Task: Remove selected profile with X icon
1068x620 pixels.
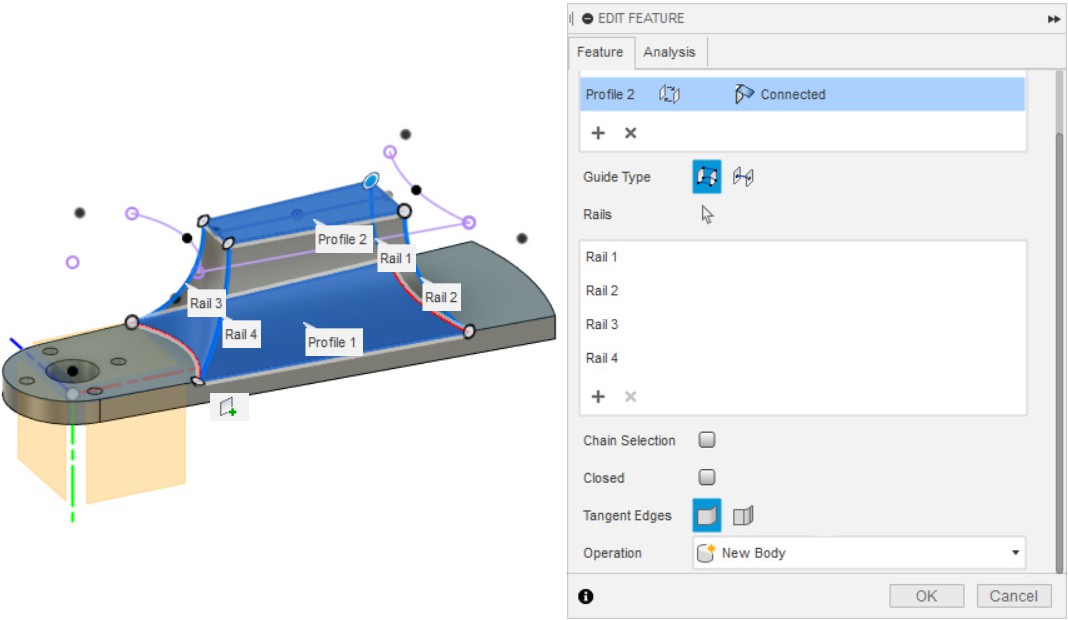Action: click(x=631, y=133)
